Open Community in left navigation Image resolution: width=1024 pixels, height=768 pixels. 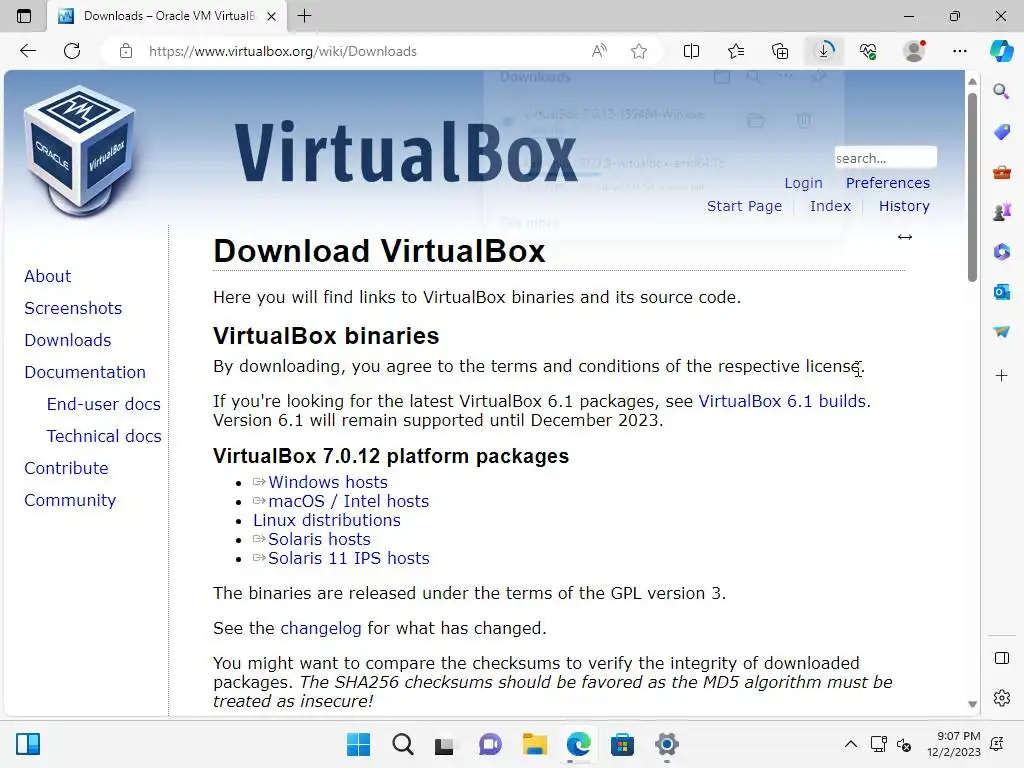[70, 500]
